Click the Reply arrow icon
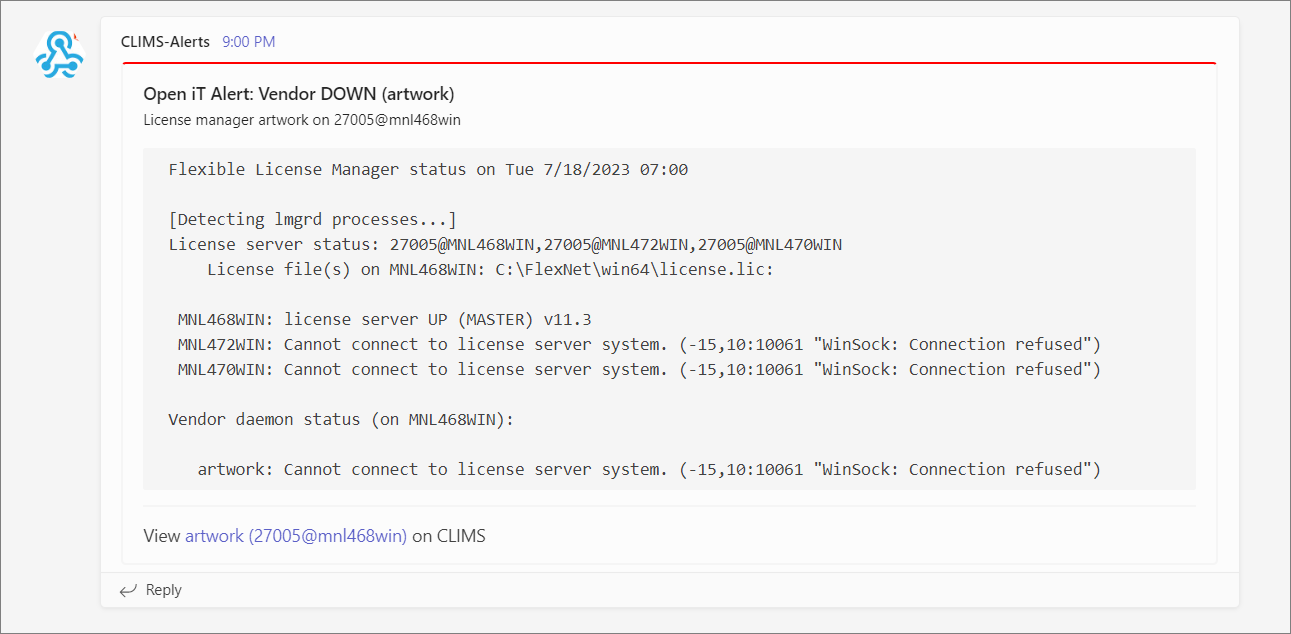 point(128,591)
